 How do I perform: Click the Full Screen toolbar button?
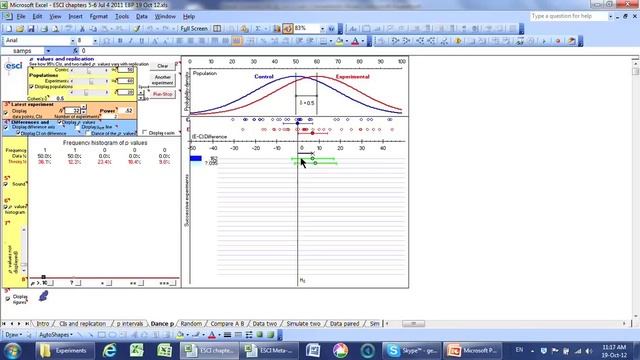(x=194, y=29)
